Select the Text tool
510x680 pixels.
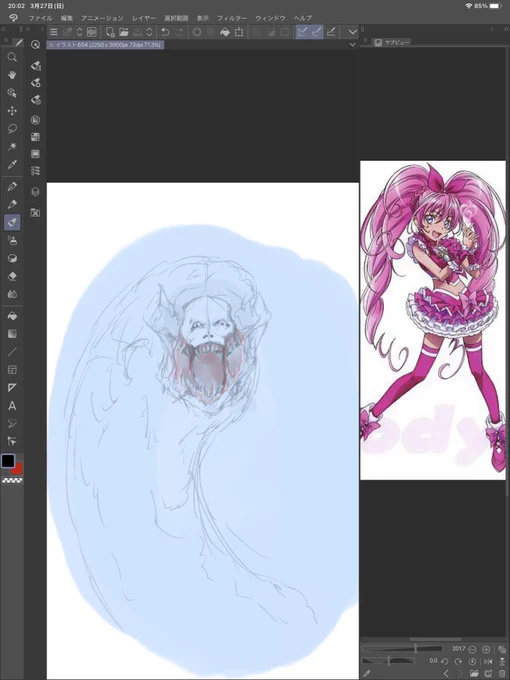(x=12, y=406)
